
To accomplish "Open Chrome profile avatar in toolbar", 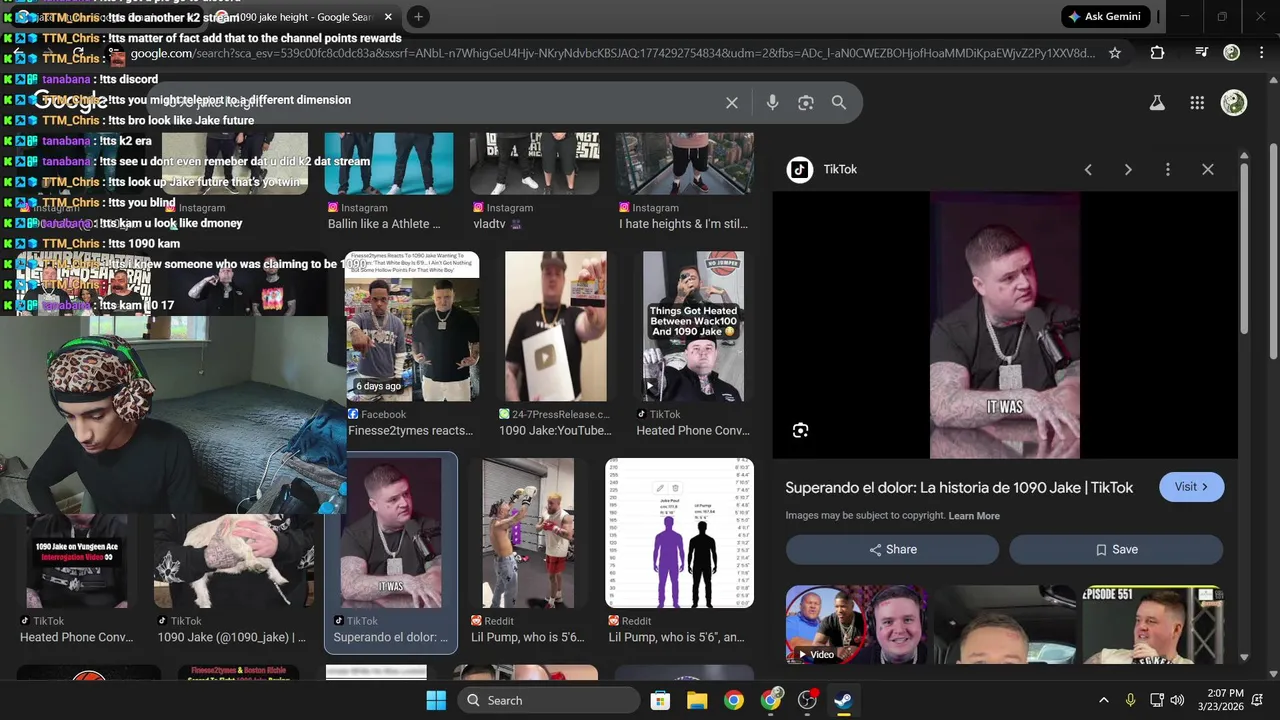I will pos(1232,52).
